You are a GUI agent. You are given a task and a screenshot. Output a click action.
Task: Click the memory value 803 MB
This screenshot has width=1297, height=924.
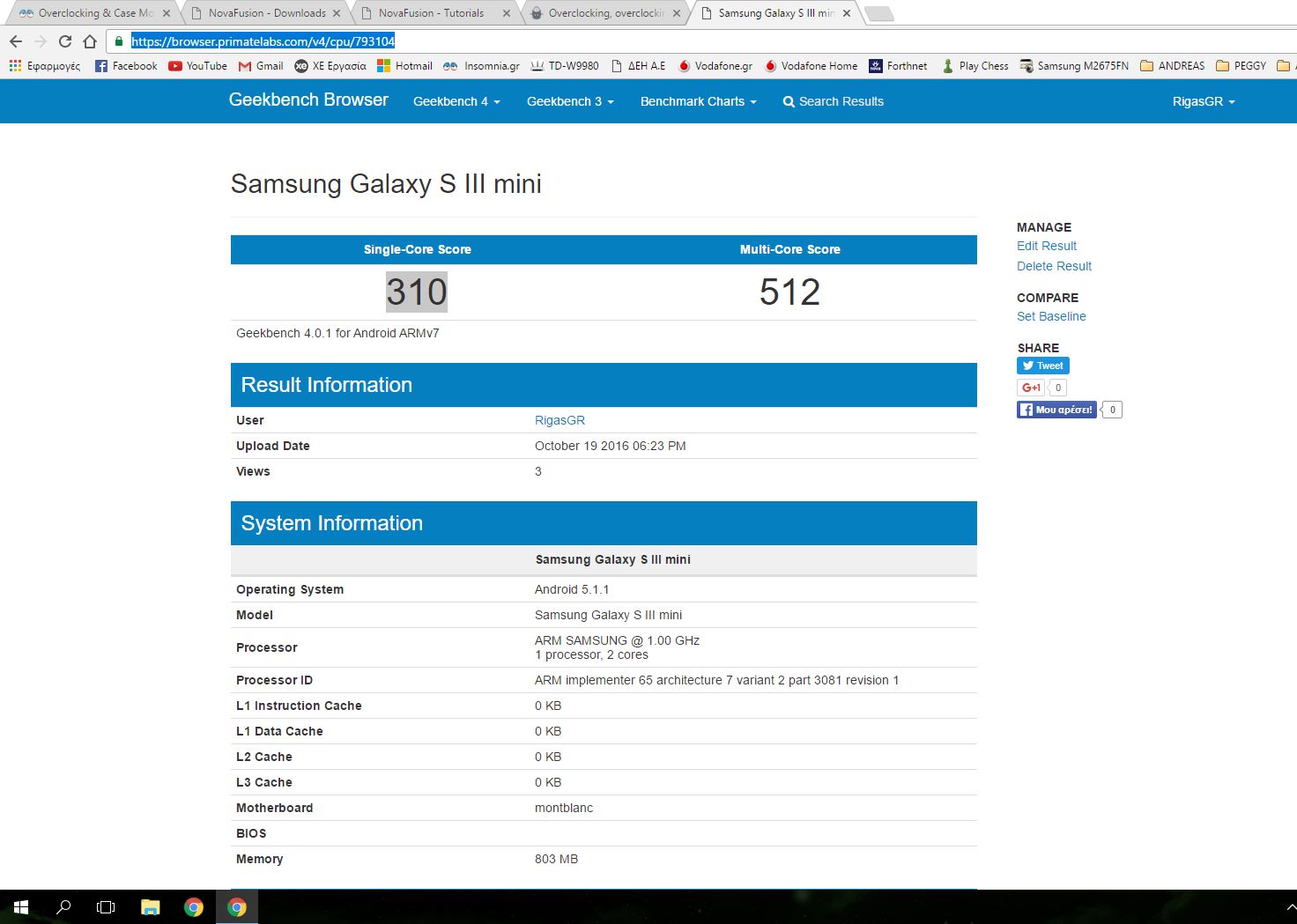(x=556, y=859)
